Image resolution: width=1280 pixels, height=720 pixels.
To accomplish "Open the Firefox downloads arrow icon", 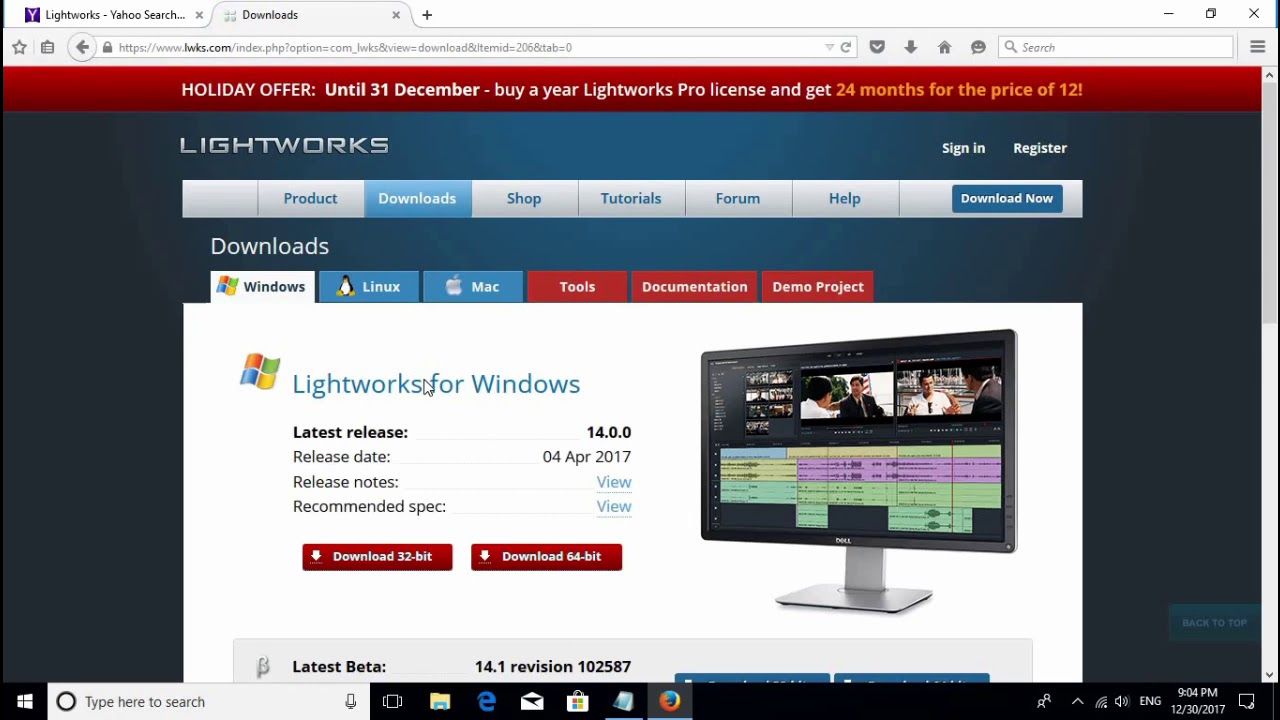I will 910,47.
